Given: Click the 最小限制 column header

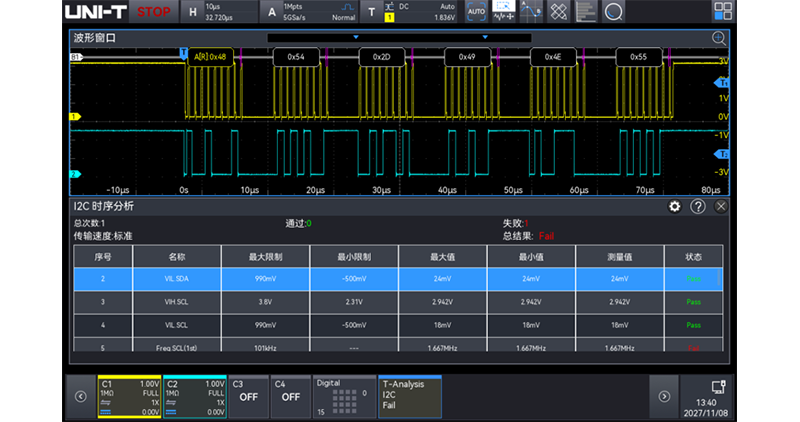Looking at the screenshot, I should 354,257.
